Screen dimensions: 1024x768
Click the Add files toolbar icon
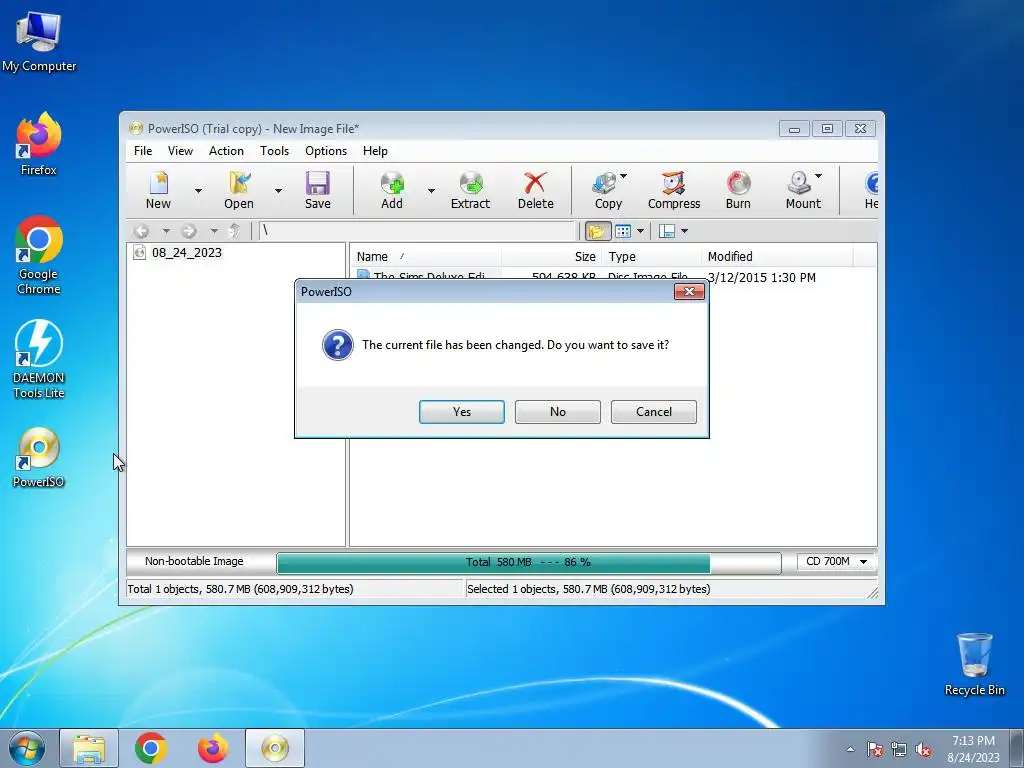(392, 184)
